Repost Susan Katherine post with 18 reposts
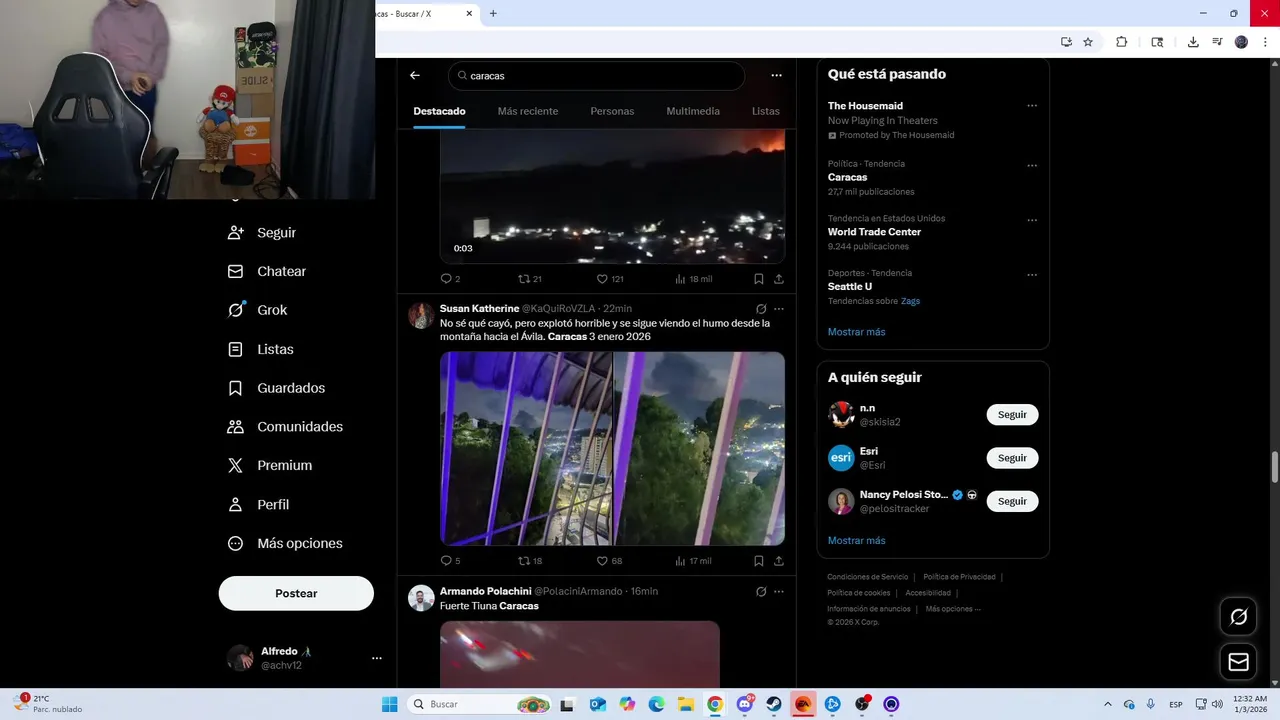 529,561
